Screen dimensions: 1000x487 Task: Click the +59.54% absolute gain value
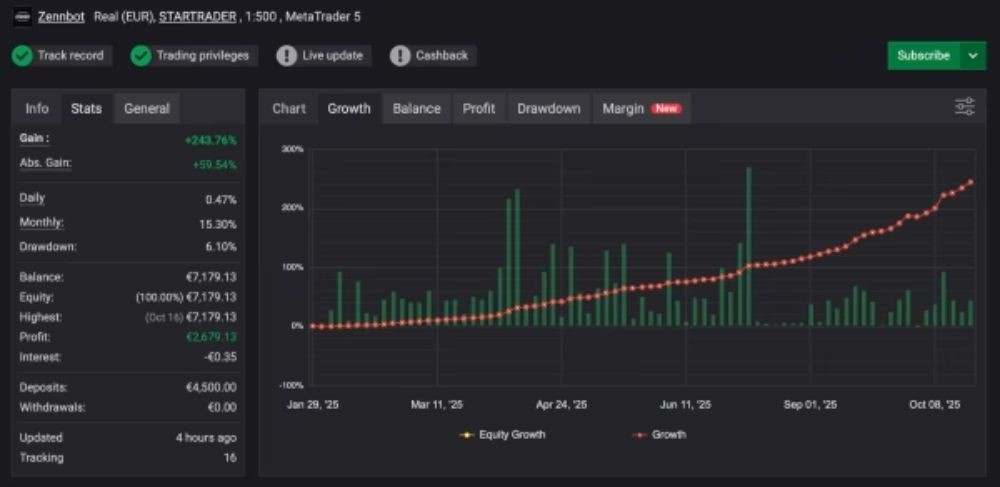[x=214, y=165]
